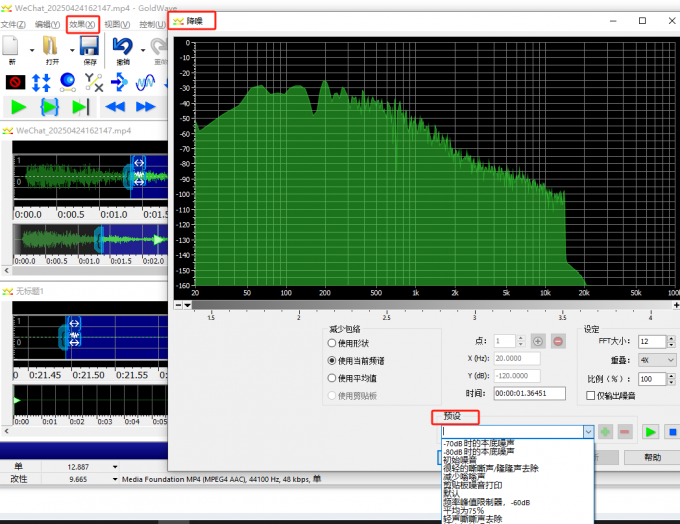Choose preset 减少嗡嗡声
This screenshot has height=524, width=680.
(464, 477)
